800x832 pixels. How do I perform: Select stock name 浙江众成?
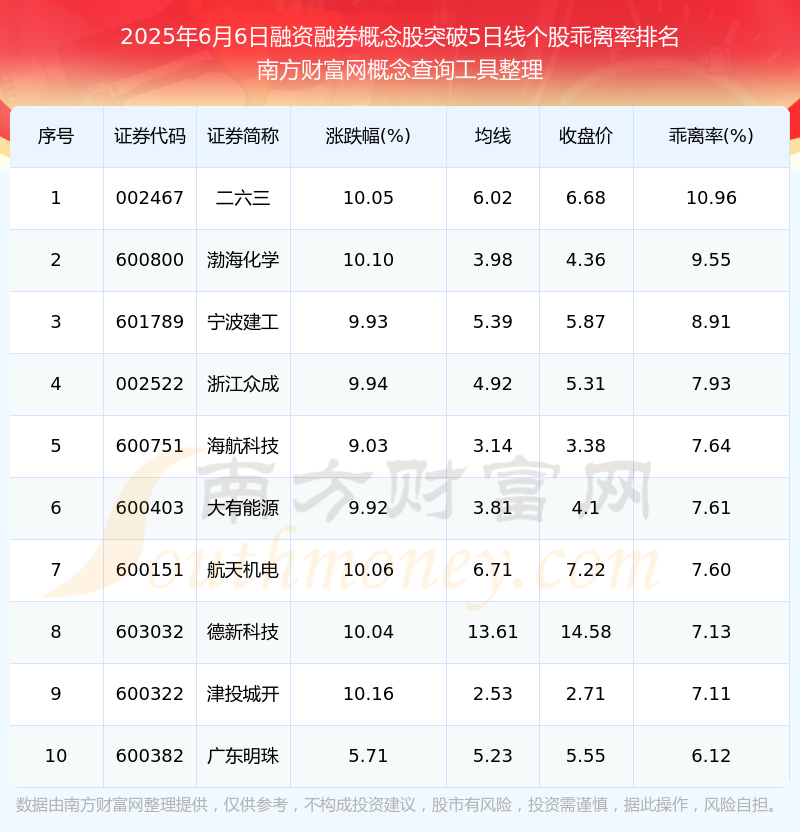243,384
